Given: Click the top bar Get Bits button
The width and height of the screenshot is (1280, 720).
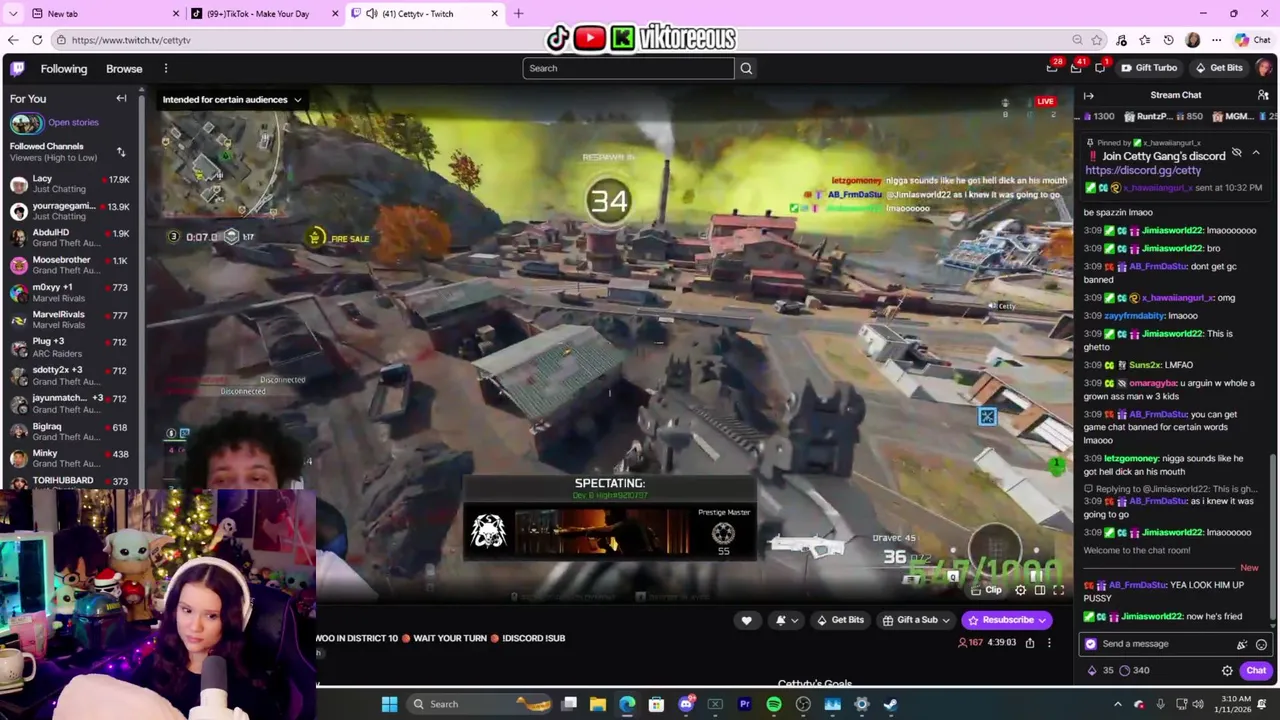Looking at the screenshot, I should click(1219, 68).
